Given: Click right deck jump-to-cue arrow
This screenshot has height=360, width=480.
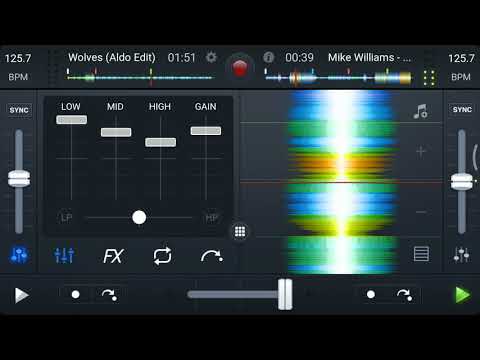Looking at the screenshot, I should 405,295.
